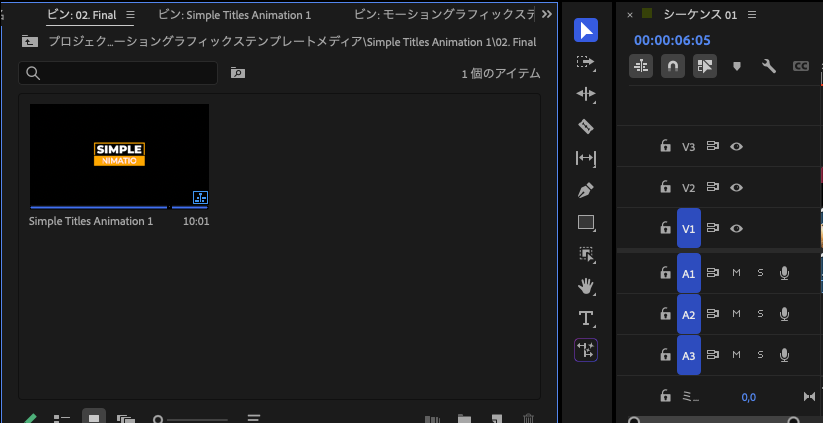The image size is (823, 423).
Task: Select the Slip tool
Action: [x=586, y=158]
